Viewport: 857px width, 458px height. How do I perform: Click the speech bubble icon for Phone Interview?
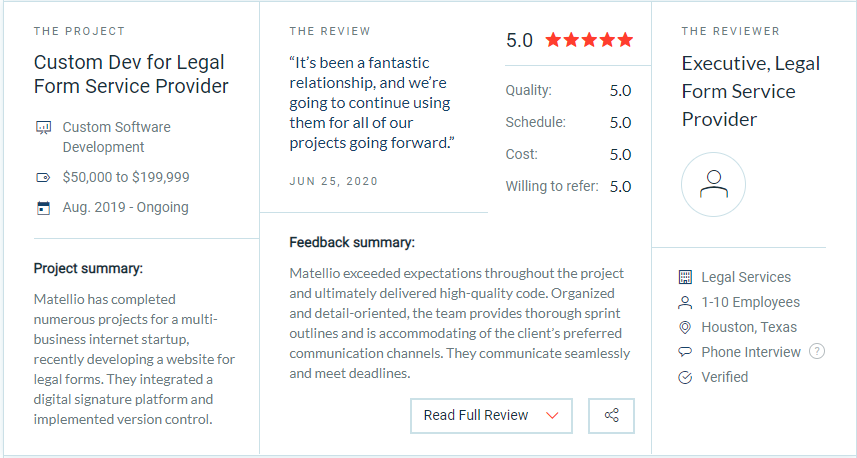tap(685, 352)
